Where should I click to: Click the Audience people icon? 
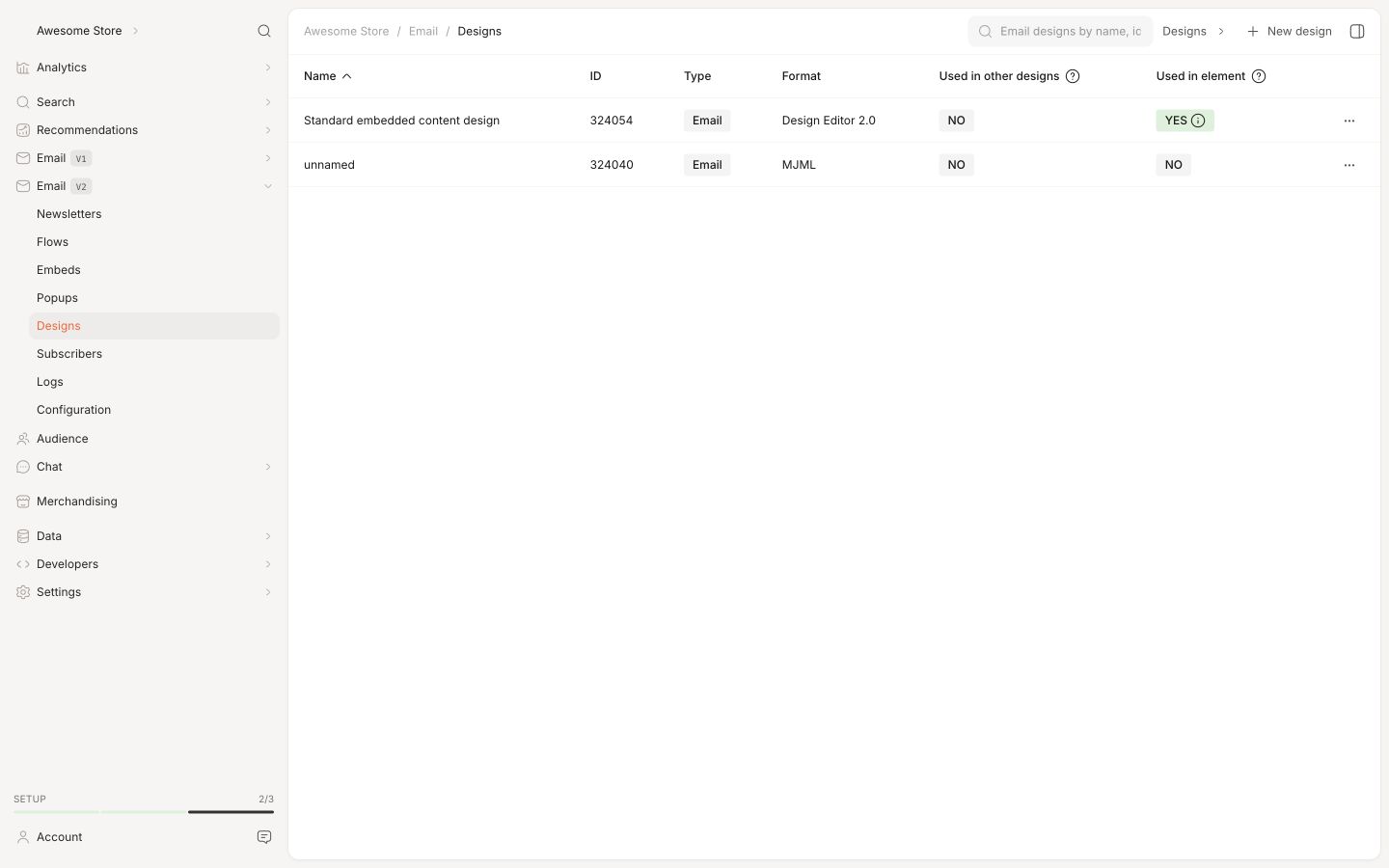pyautogui.click(x=23, y=439)
